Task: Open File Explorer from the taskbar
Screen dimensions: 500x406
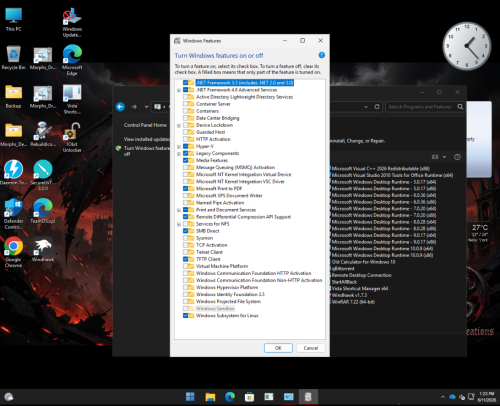Action: coord(210,397)
